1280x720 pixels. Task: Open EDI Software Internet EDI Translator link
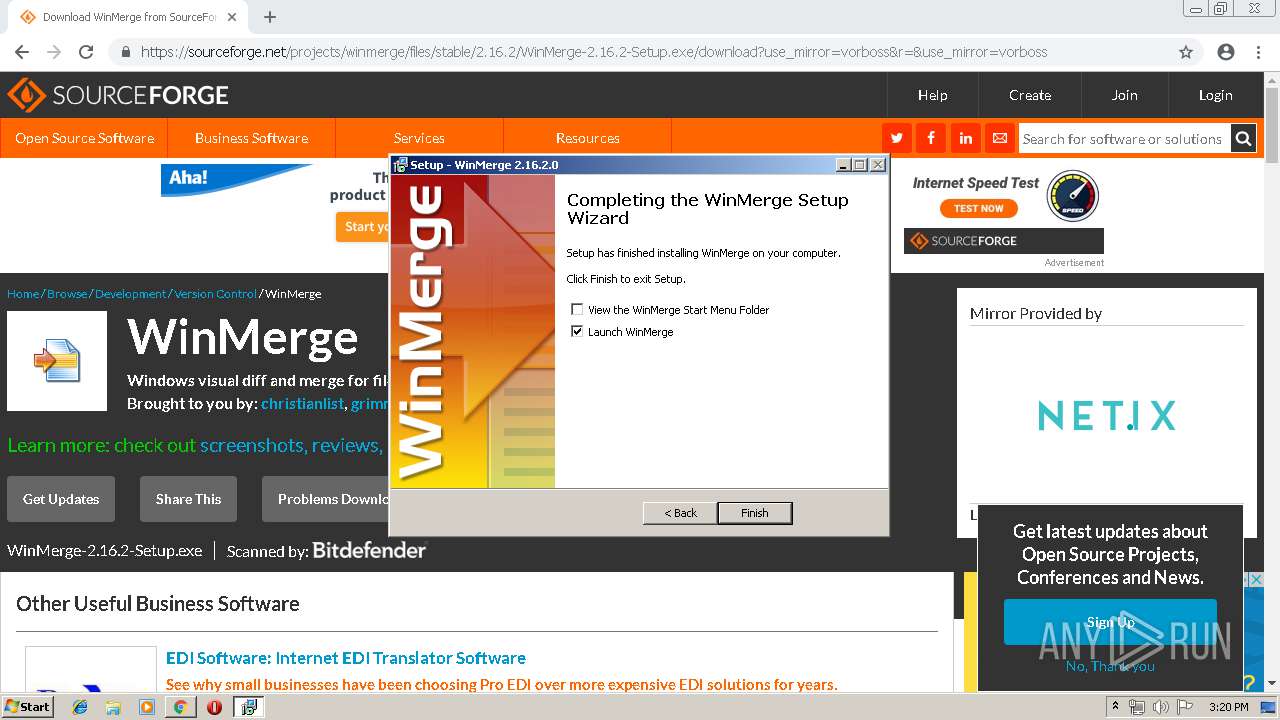[346, 658]
